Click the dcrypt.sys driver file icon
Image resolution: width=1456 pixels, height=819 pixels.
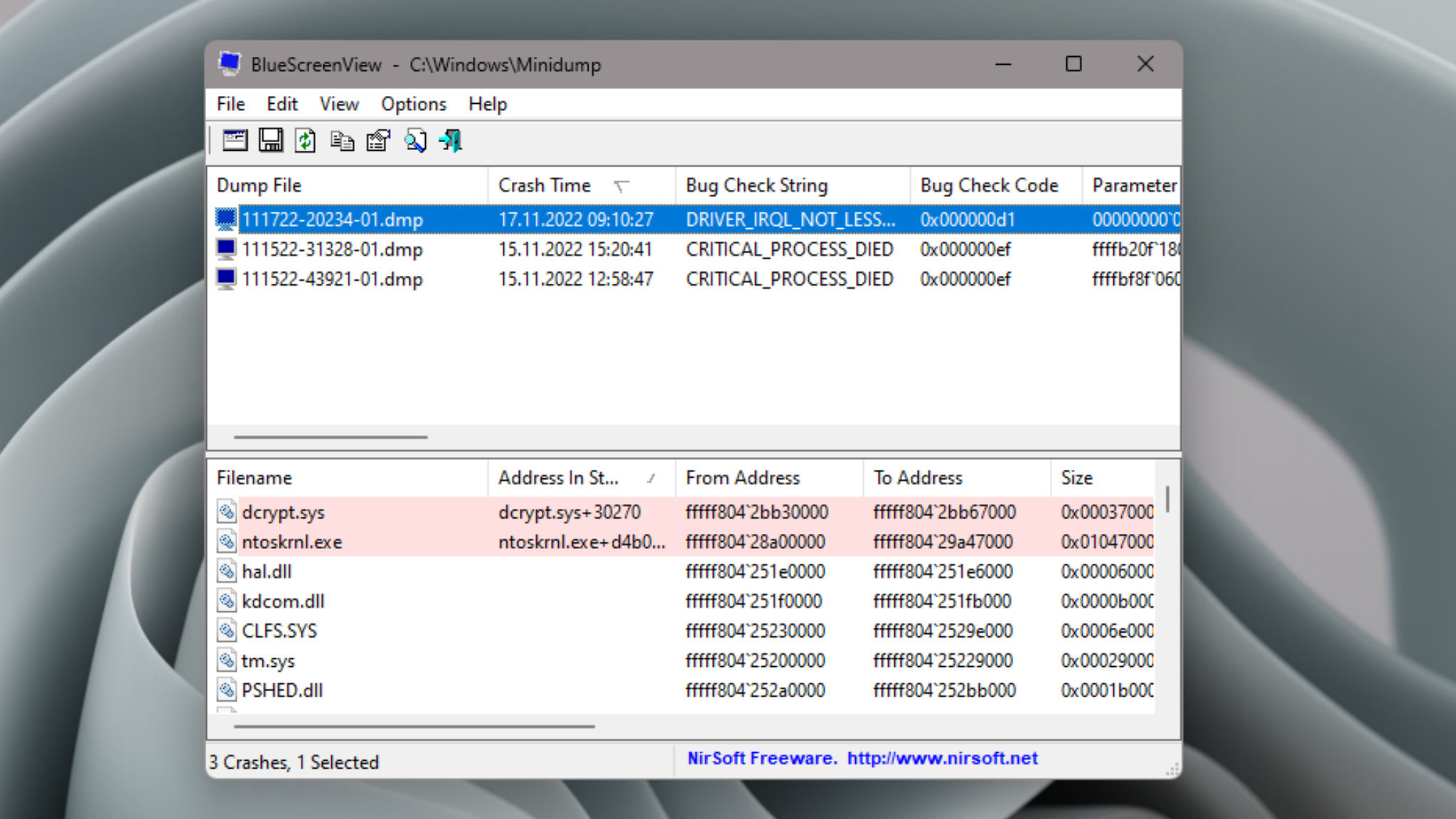[227, 512]
